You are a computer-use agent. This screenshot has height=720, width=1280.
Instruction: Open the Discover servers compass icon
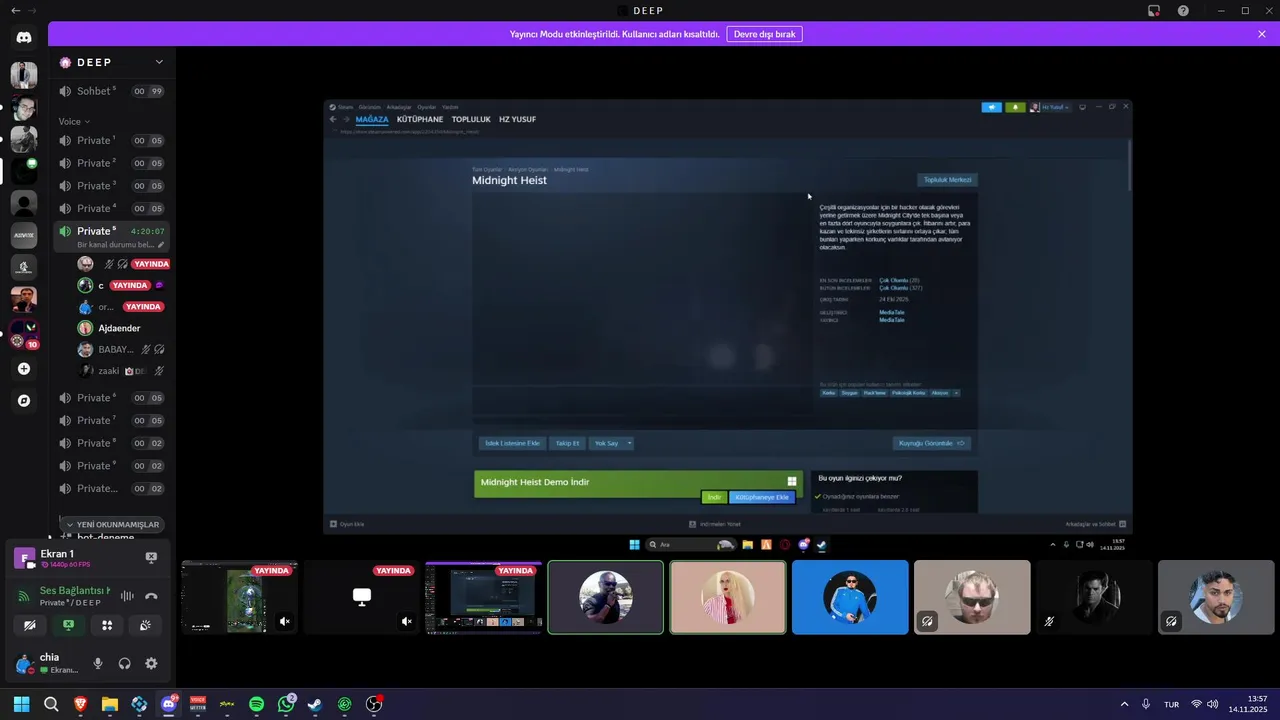coord(24,401)
